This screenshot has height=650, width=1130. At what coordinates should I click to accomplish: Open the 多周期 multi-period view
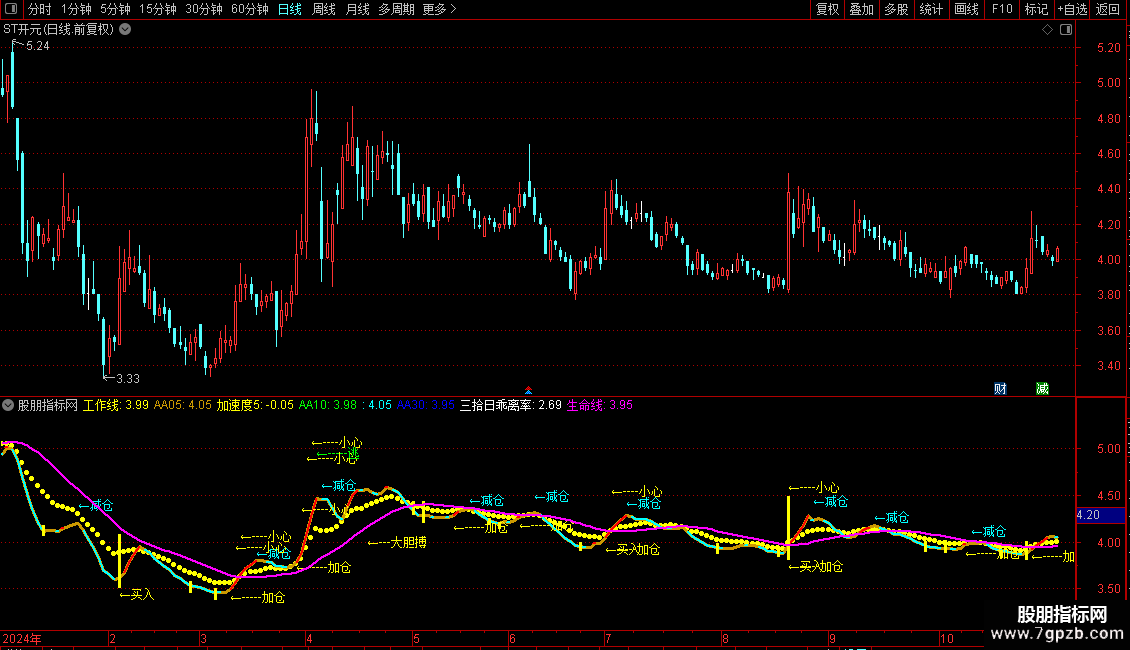pos(396,9)
